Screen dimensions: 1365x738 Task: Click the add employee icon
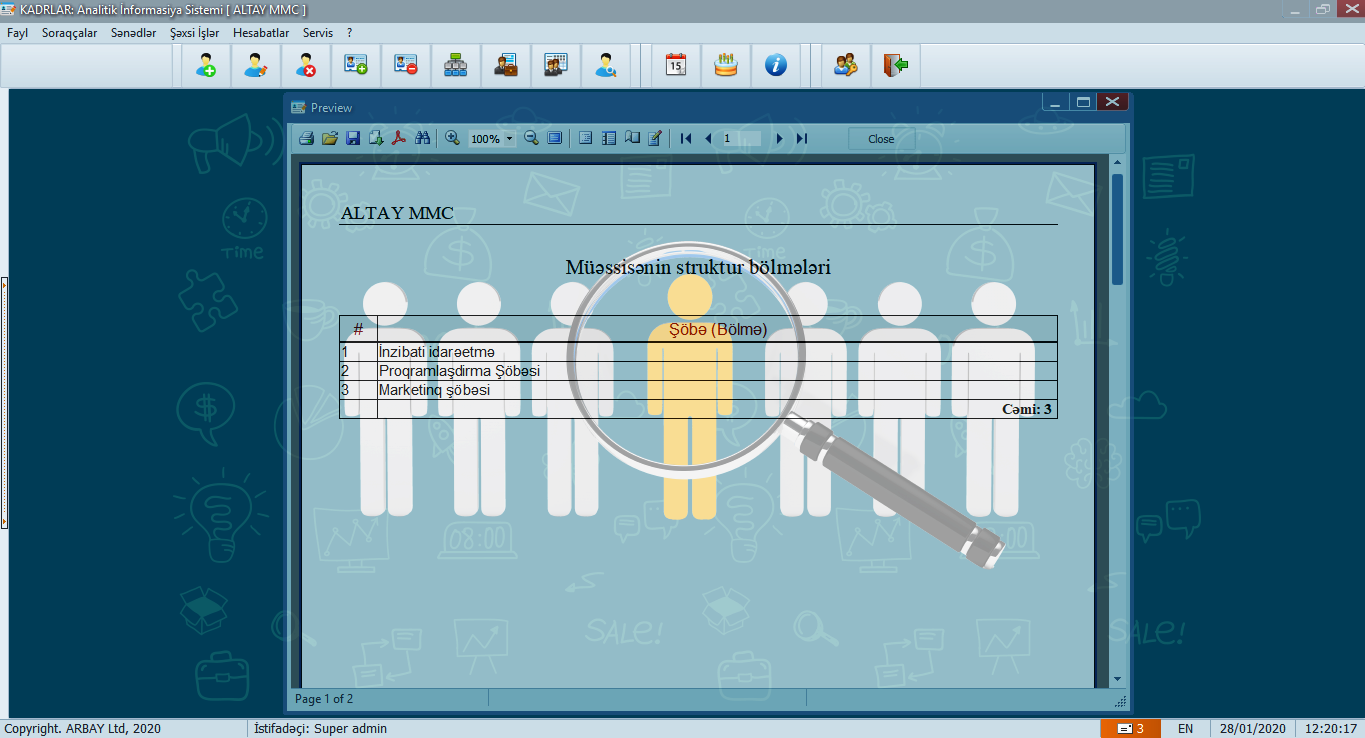click(x=206, y=66)
